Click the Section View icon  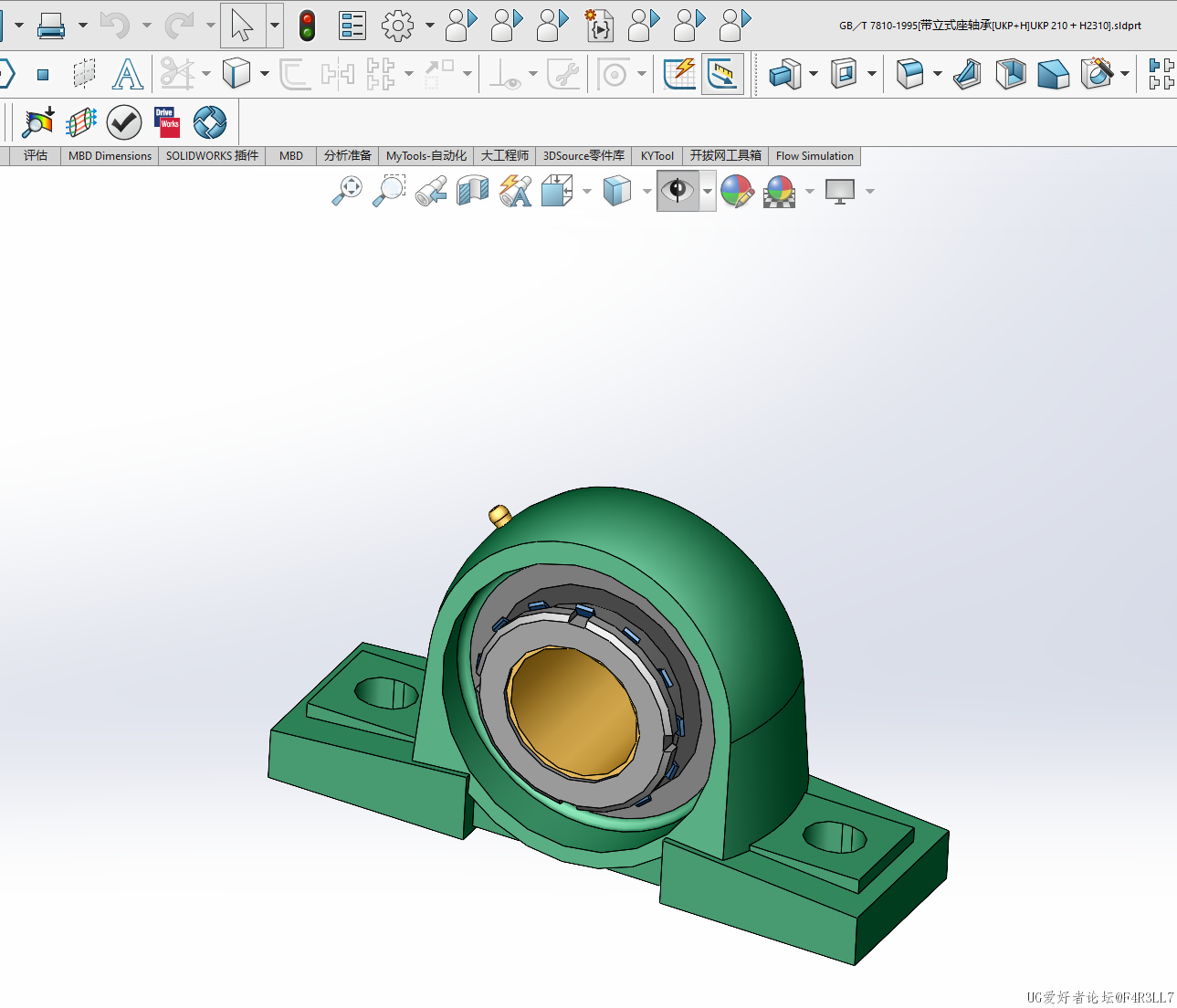pyautogui.click(x=473, y=191)
